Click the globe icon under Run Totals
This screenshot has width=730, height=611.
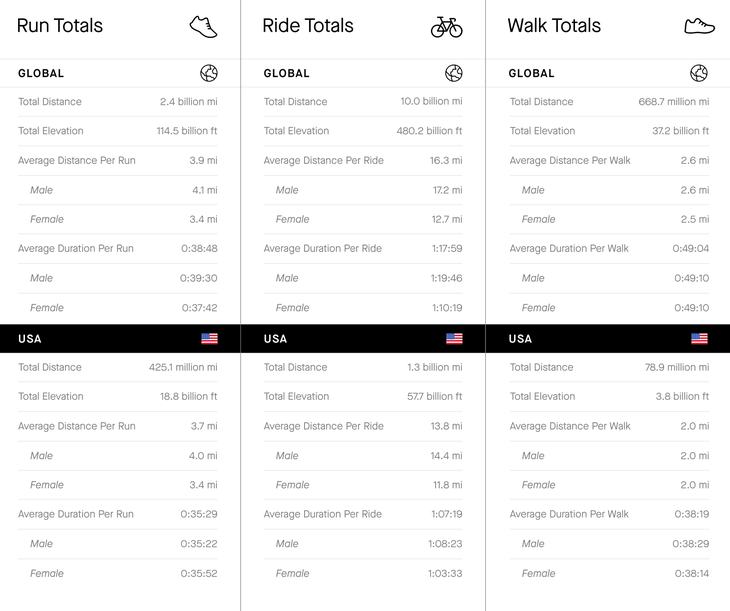(209, 73)
